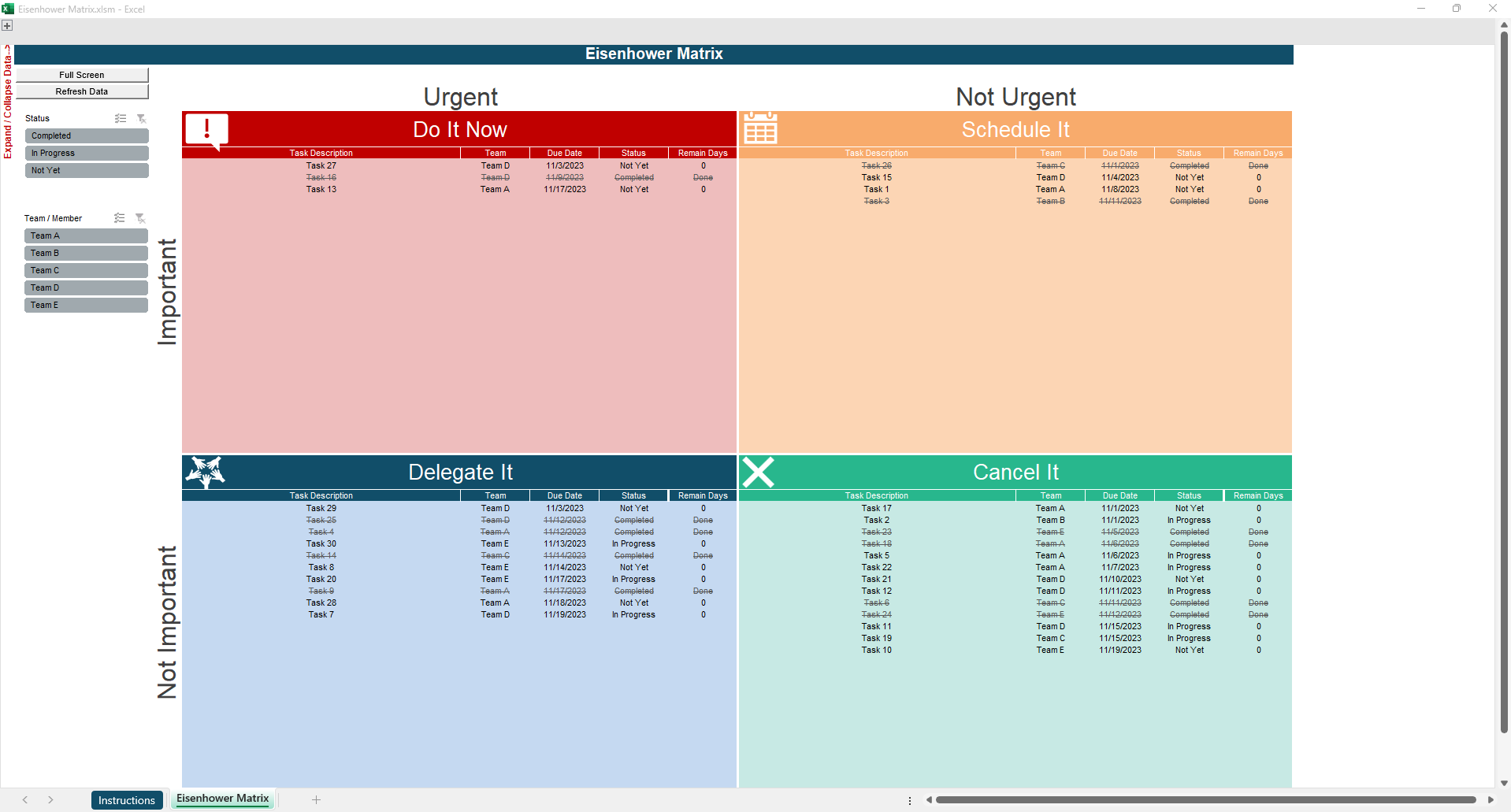Add a new sheet with the plus button
Screen dimensions: 1511x812
click(316, 800)
